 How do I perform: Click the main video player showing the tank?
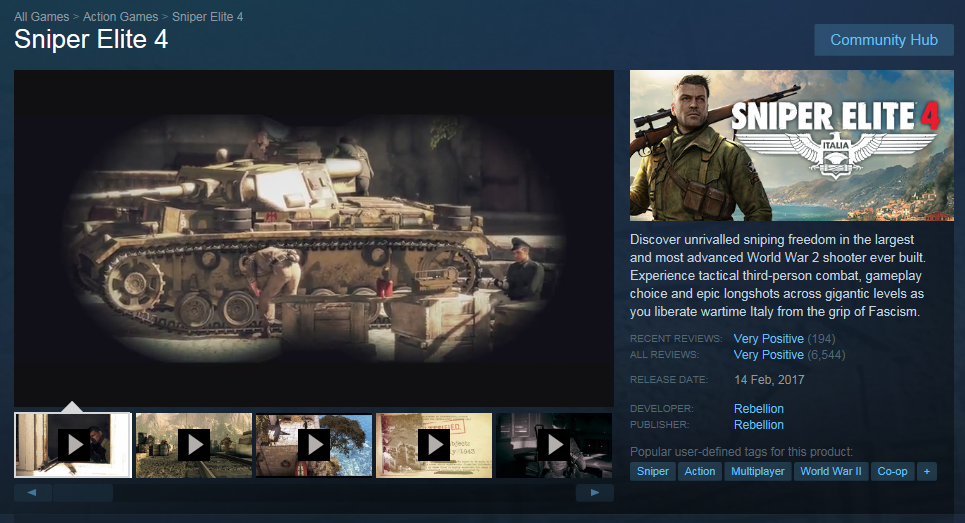click(314, 238)
